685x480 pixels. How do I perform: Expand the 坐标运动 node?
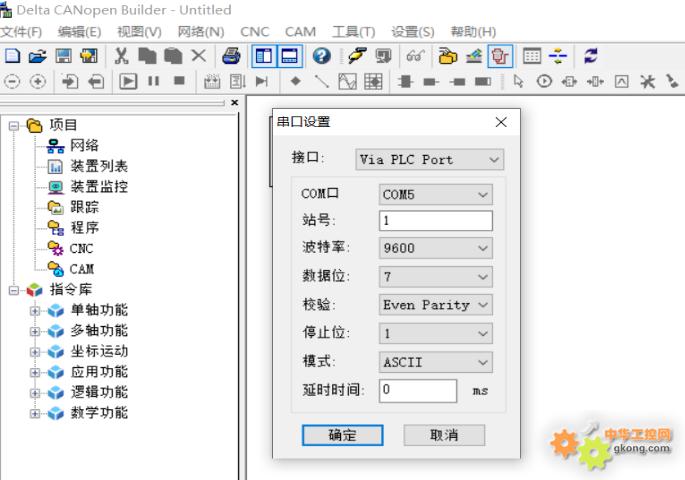point(35,352)
